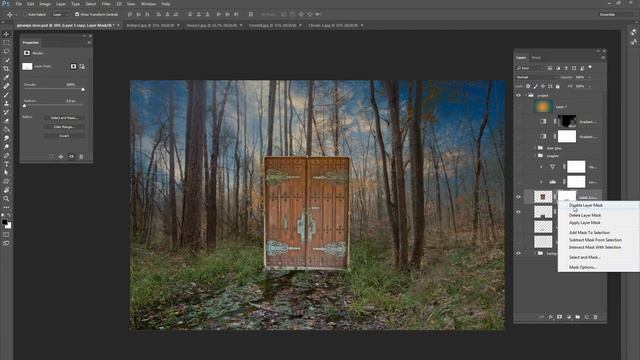Open the blend mode Normal dropdown
Image resolution: width=640 pixels, height=360 pixels.
pyautogui.click(x=537, y=77)
